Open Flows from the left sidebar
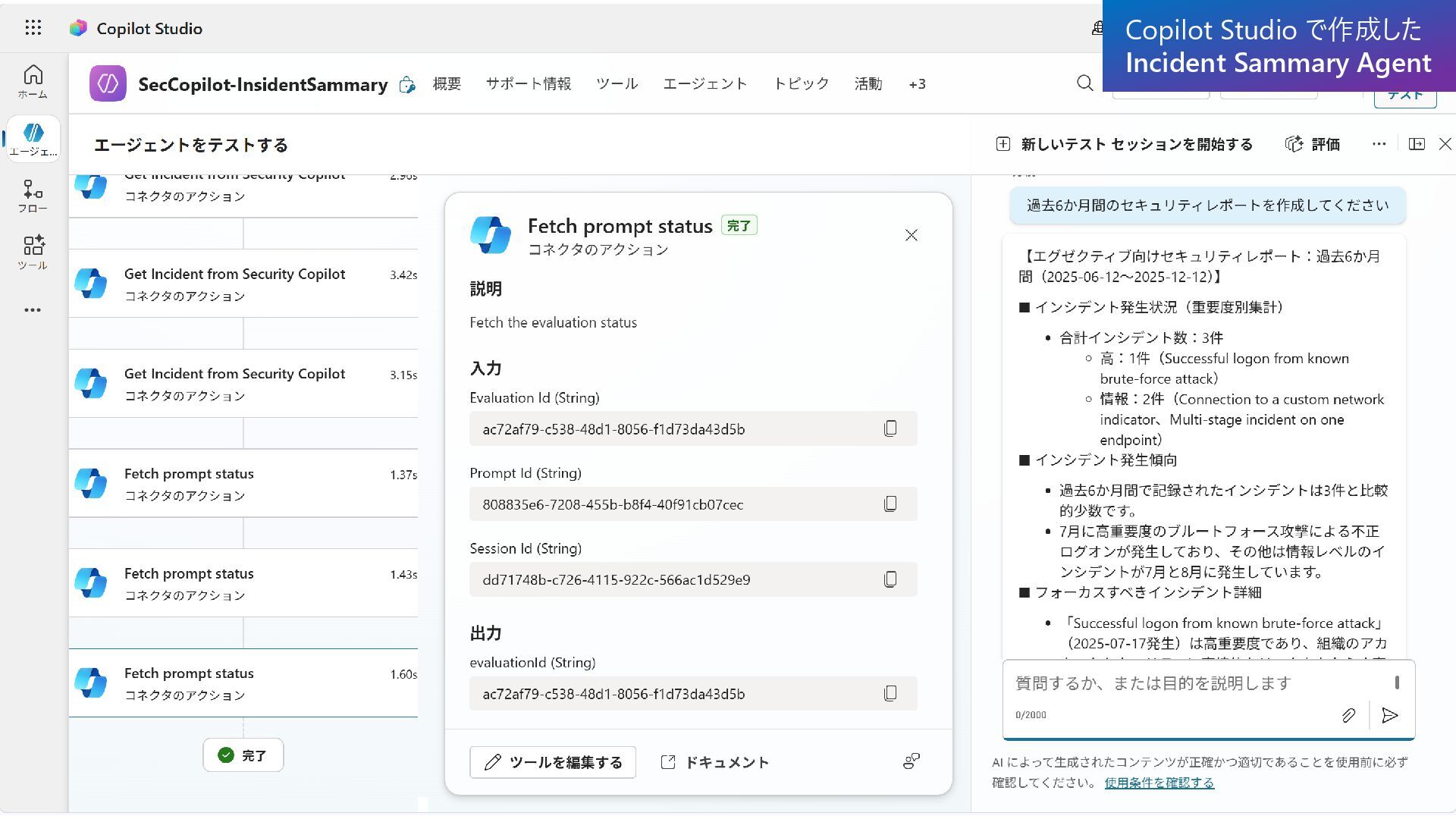 pos(33,196)
